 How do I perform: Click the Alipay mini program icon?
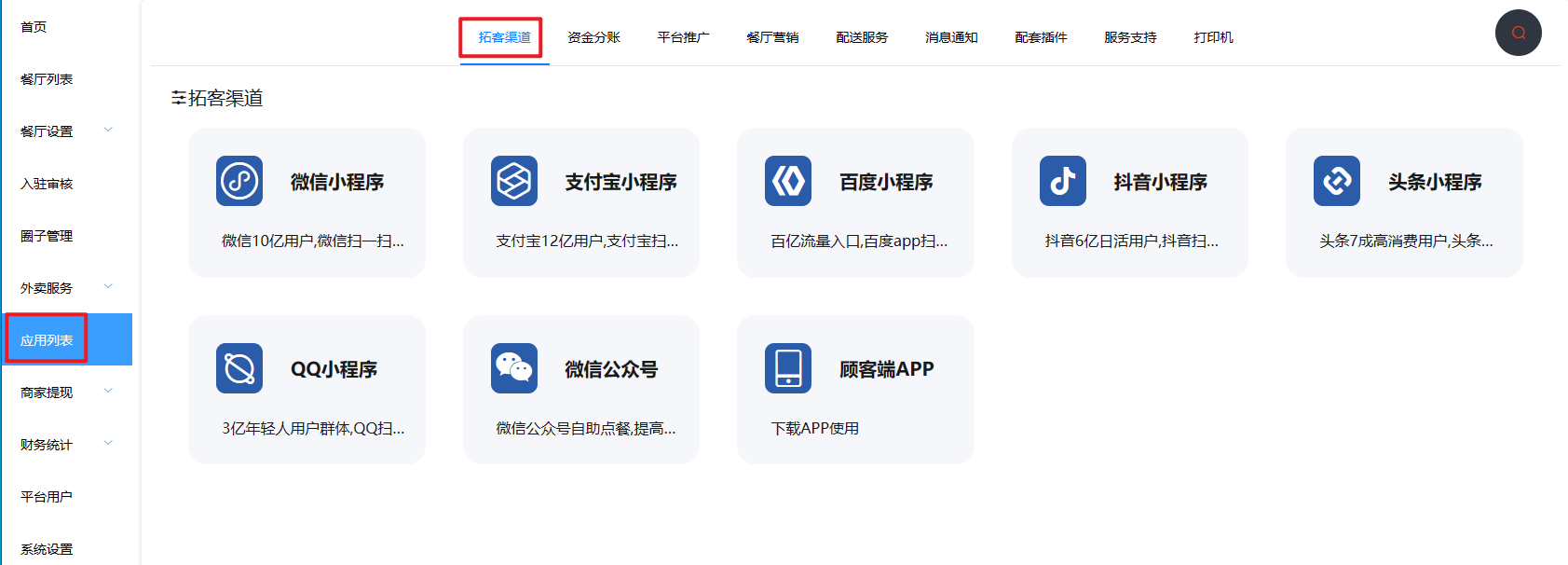pos(514,181)
